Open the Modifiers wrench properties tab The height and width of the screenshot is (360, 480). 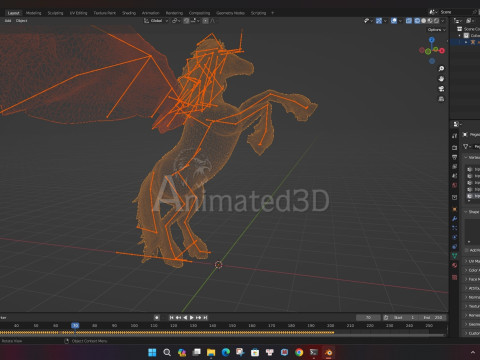click(x=455, y=219)
